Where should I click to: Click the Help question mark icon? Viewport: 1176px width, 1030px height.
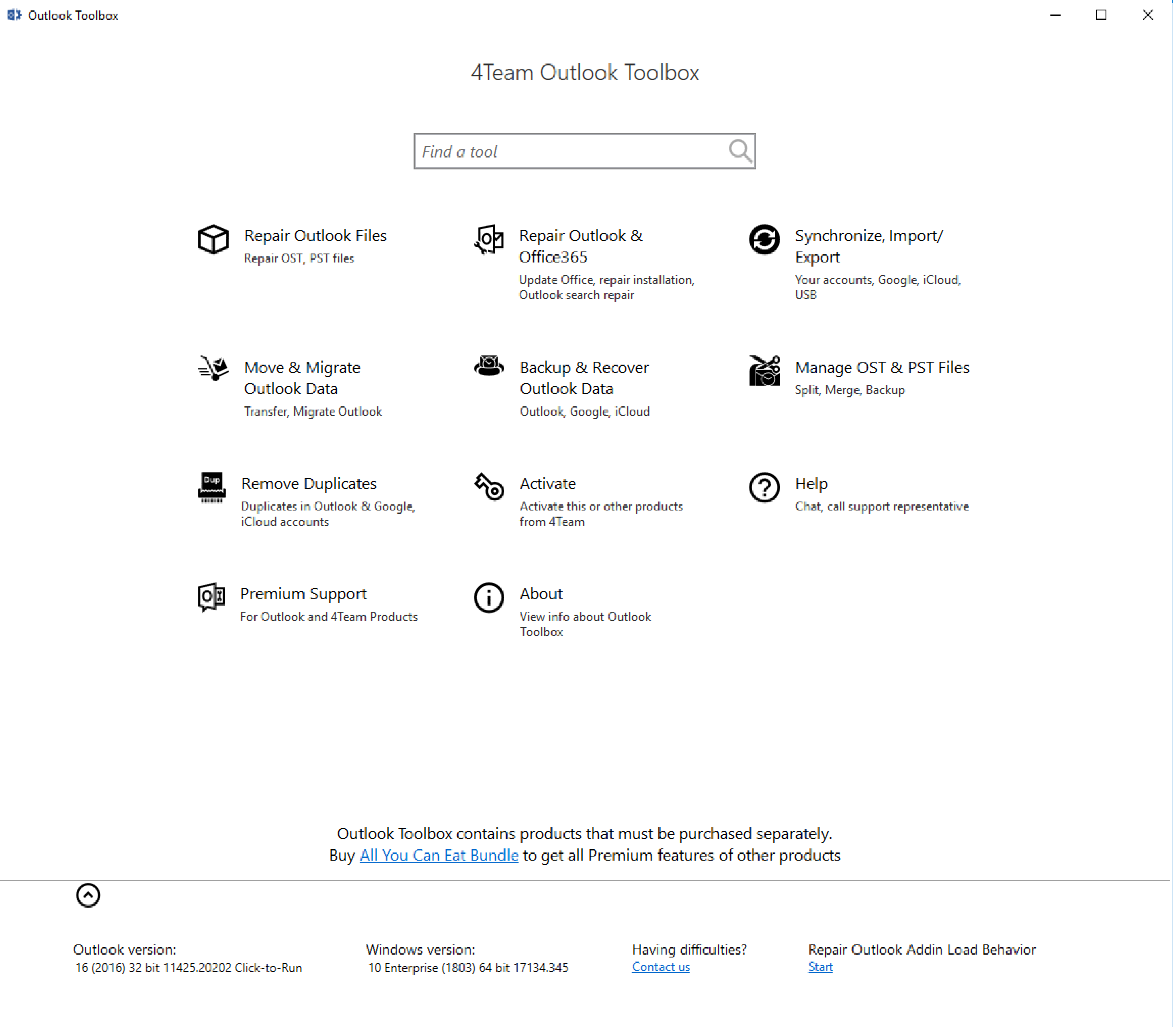(764, 487)
